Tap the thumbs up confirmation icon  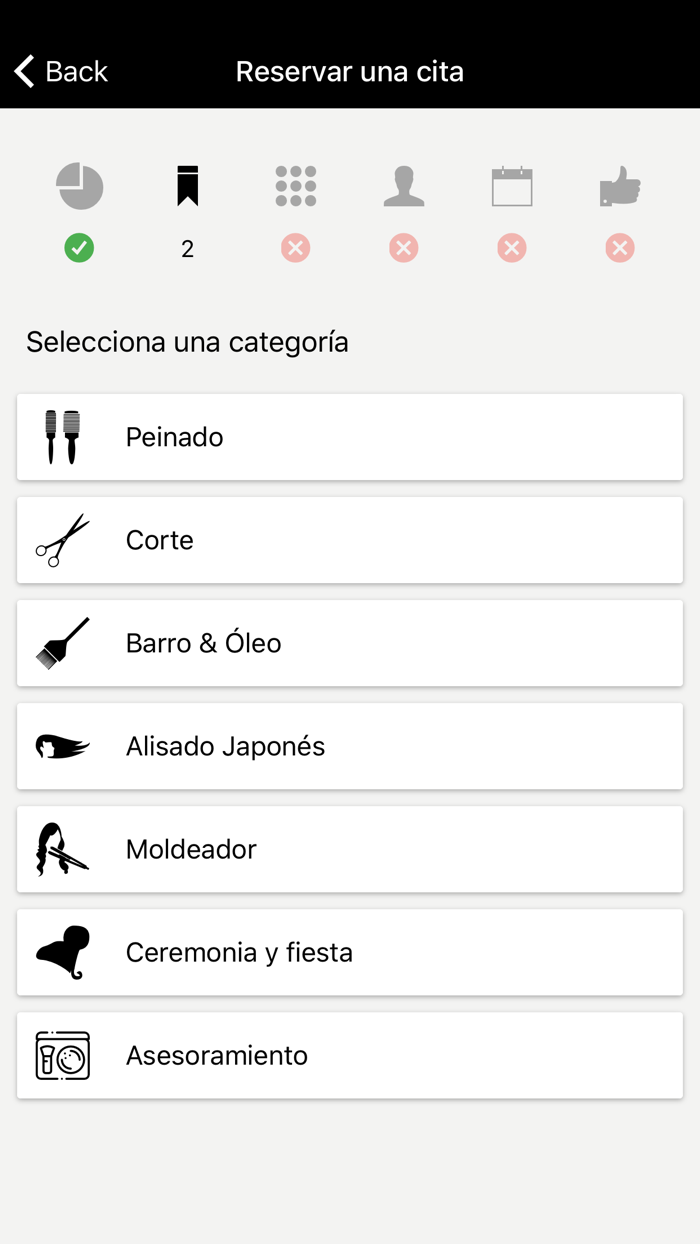(x=619, y=186)
